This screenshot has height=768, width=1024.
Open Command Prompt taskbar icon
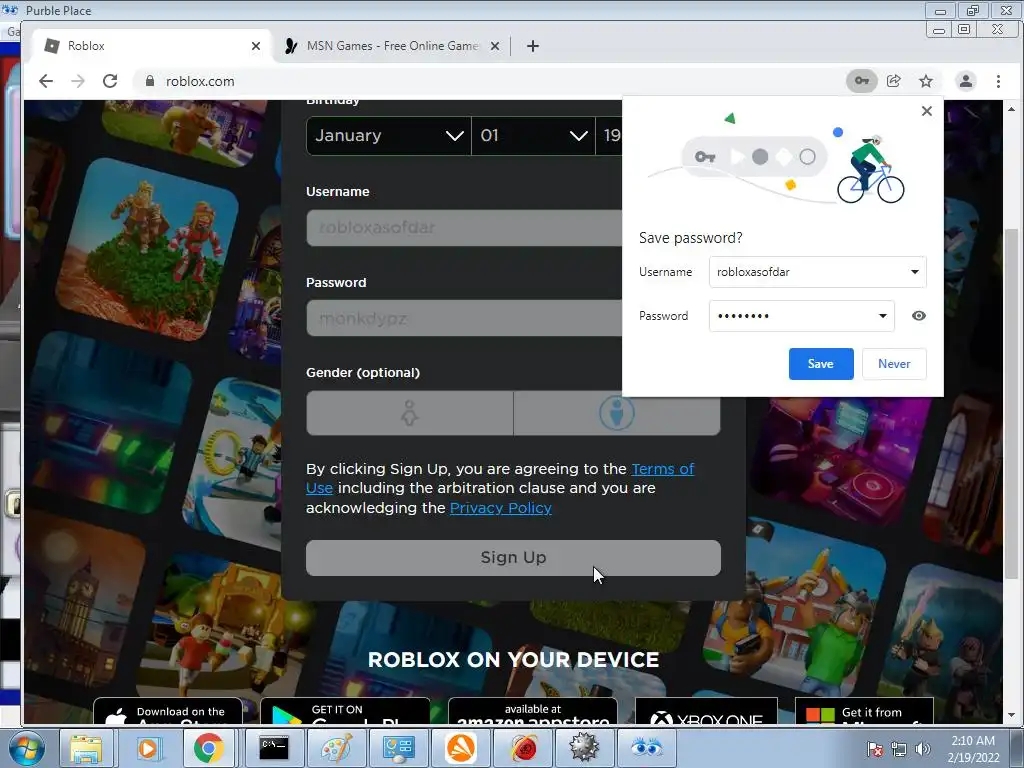point(274,748)
